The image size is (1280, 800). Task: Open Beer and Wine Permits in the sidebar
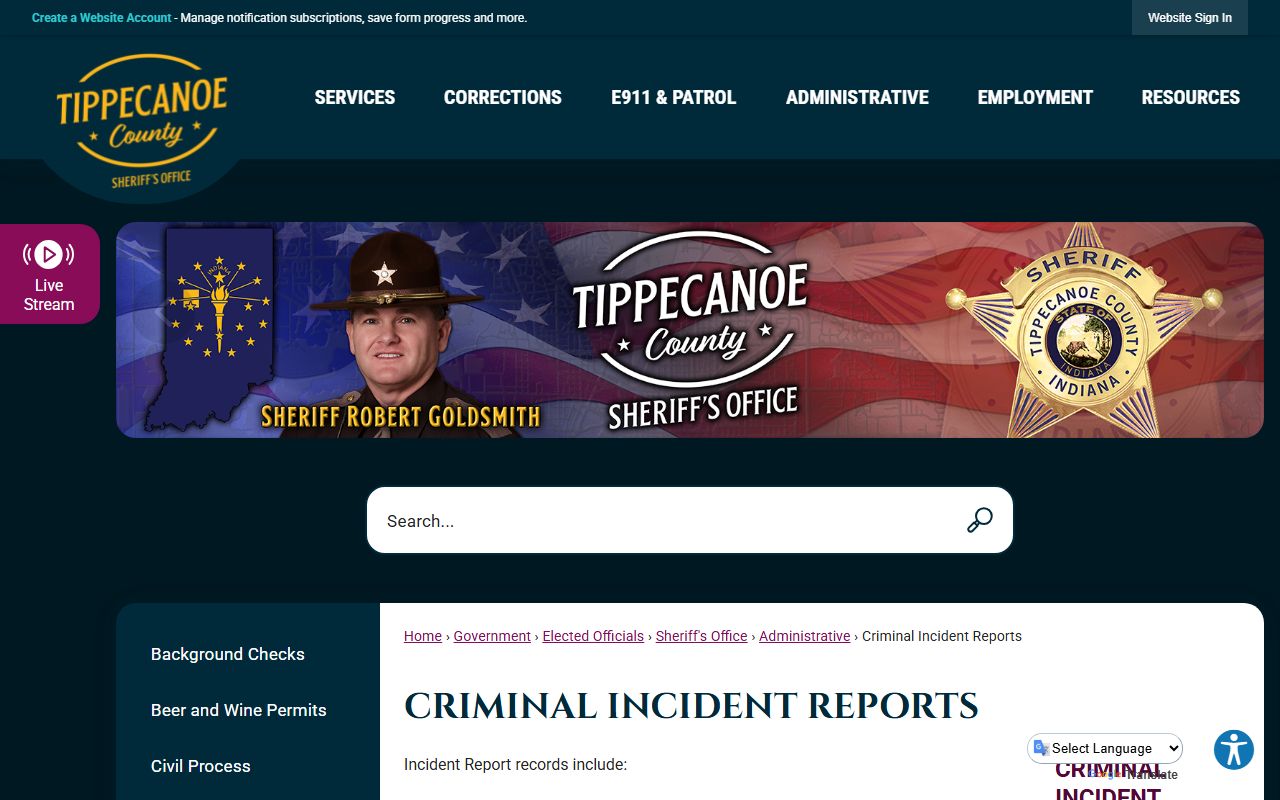click(239, 710)
